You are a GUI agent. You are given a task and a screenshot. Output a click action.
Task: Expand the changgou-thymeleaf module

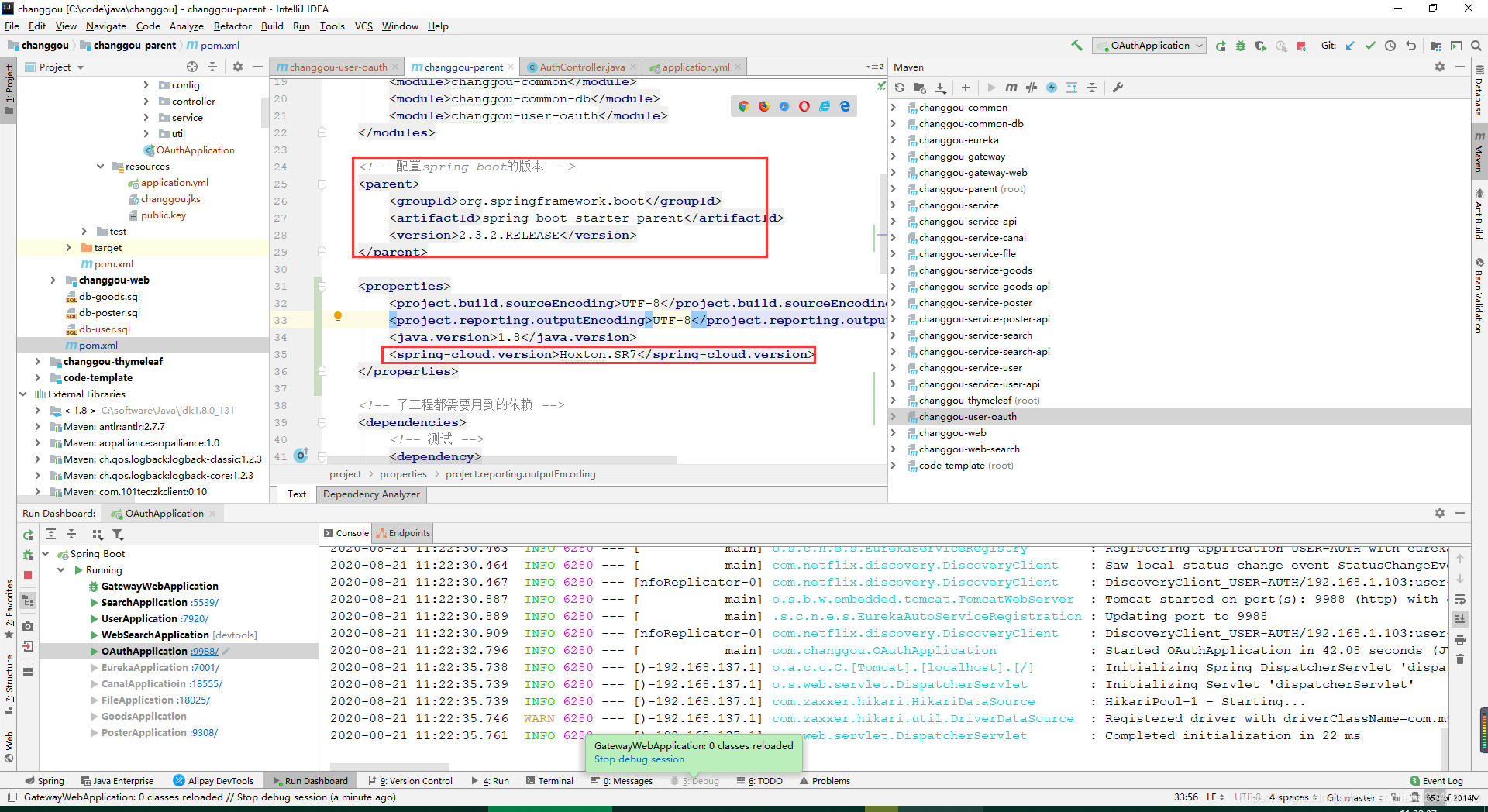(x=37, y=362)
